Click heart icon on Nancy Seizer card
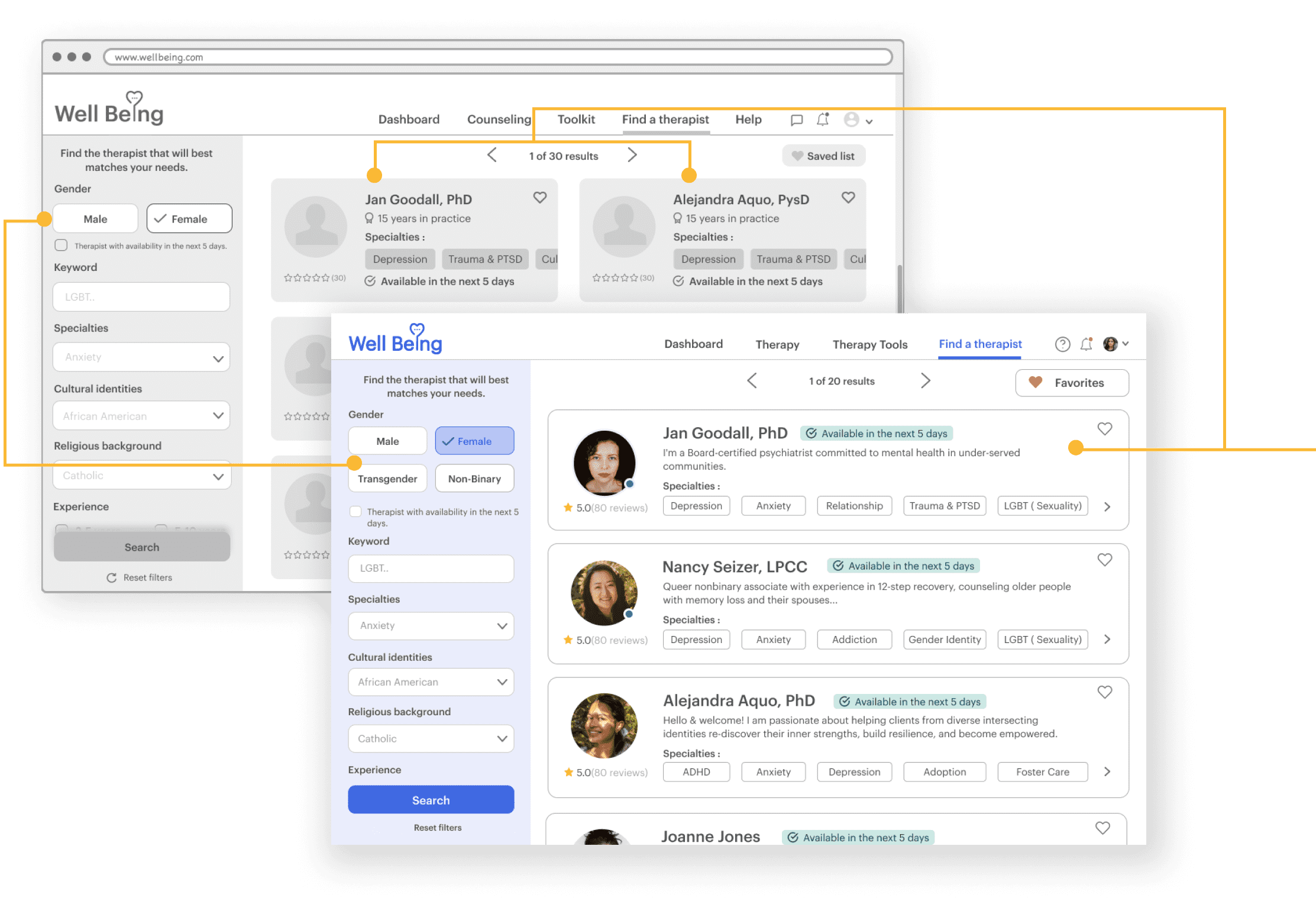 click(x=1104, y=560)
